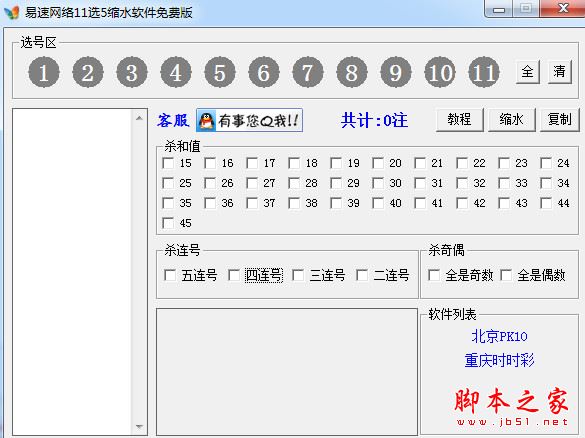Select number ball 1

(x=44, y=72)
